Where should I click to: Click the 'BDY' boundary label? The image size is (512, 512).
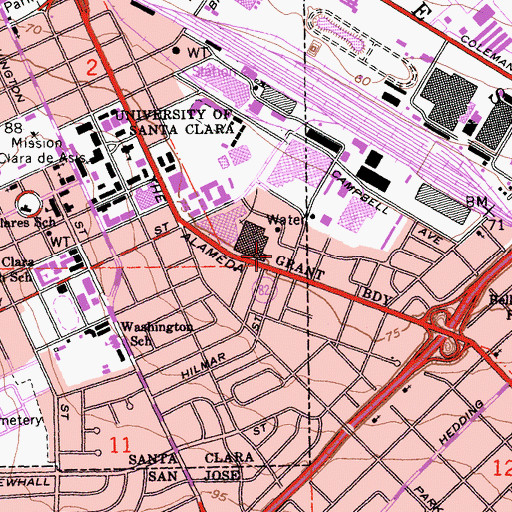(x=377, y=296)
